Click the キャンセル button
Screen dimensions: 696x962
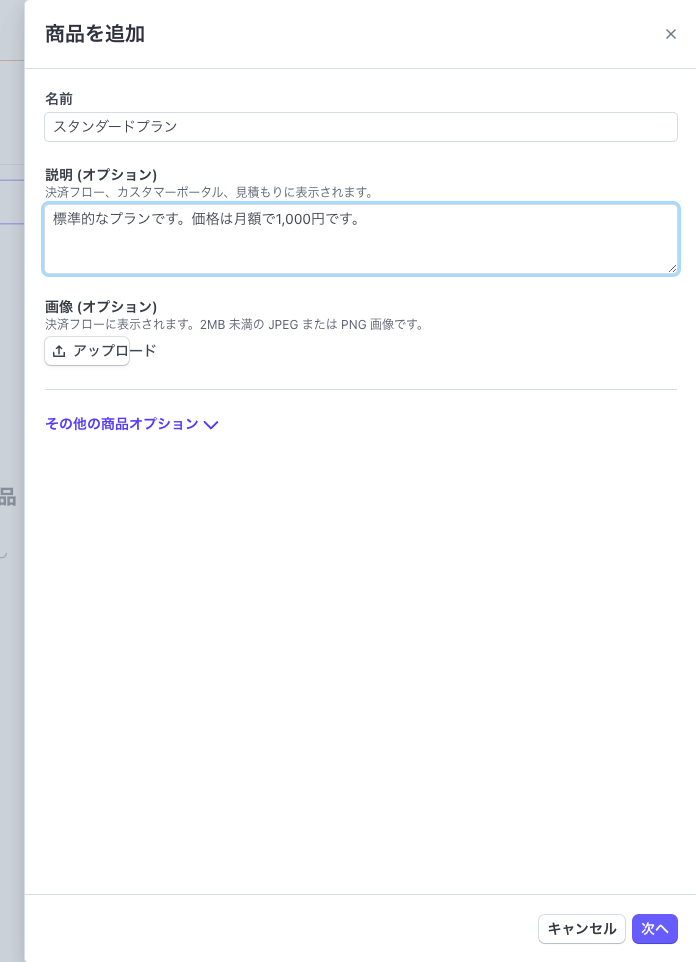pos(582,929)
